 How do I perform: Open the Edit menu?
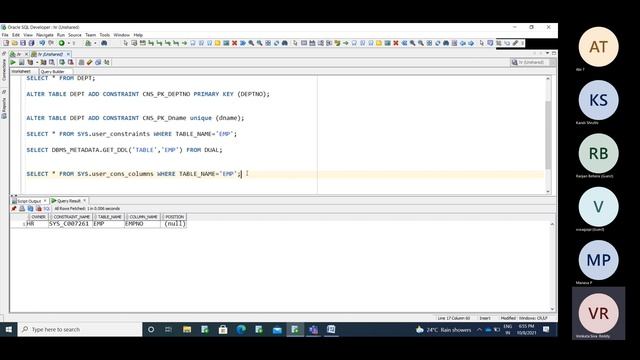click(16, 35)
